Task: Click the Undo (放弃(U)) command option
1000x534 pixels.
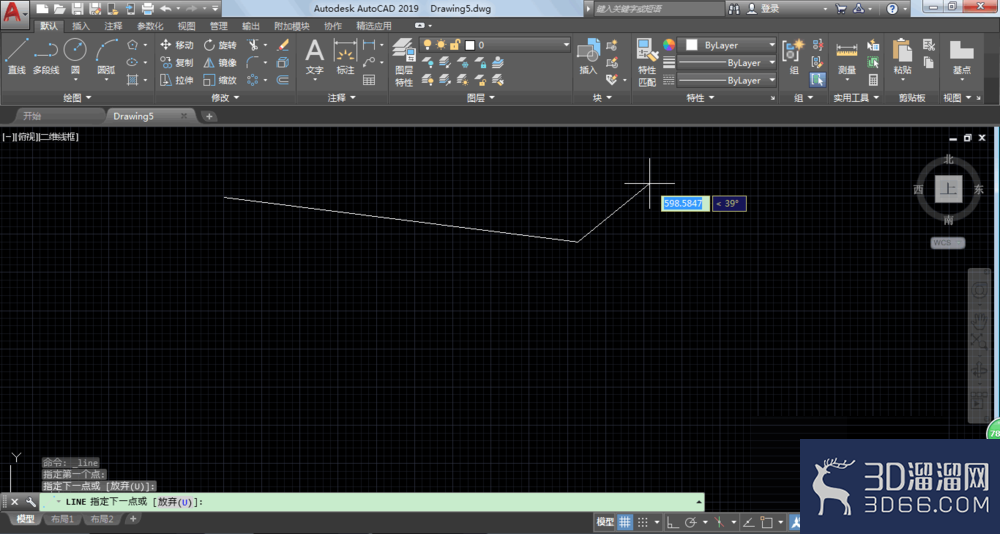Action: click(x=175, y=502)
